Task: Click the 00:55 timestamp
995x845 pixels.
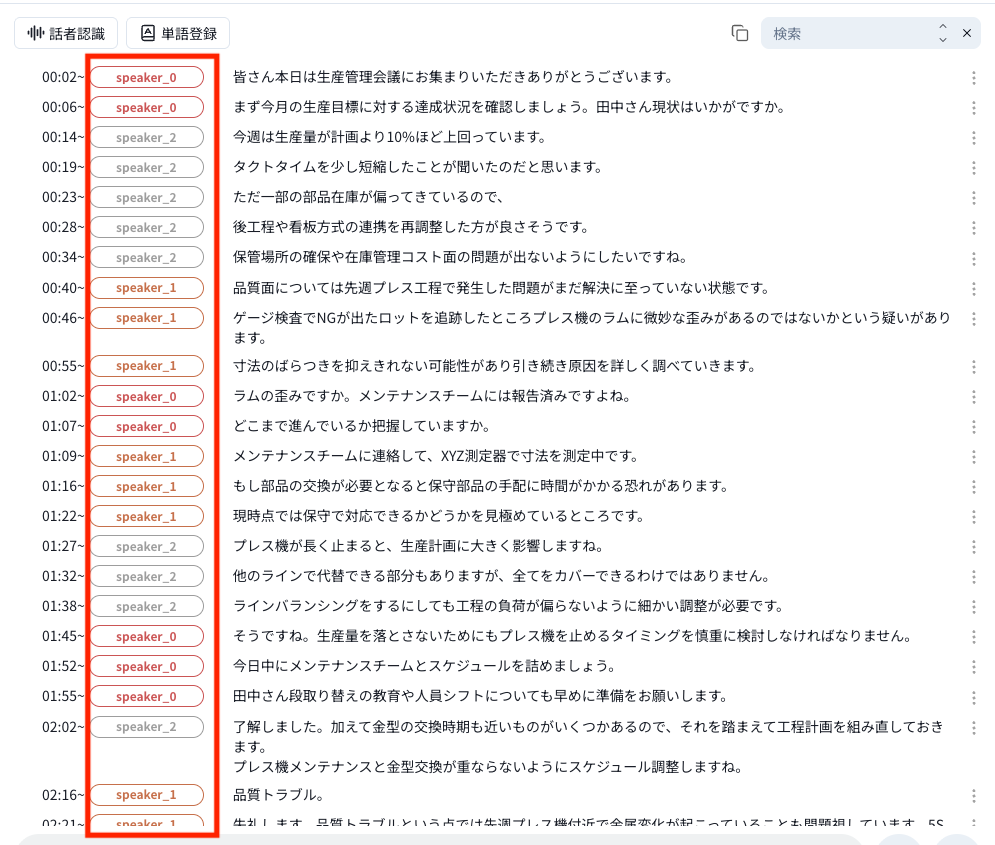Action: [62, 366]
